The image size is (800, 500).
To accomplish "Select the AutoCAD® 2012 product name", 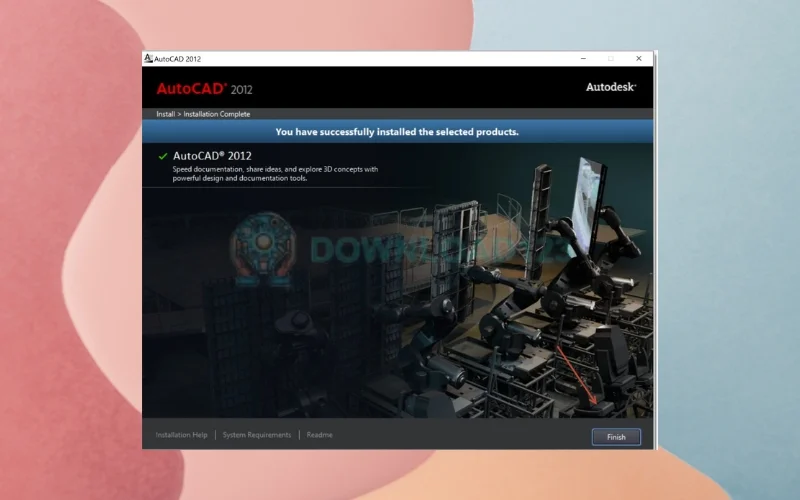I will coord(212,156).
